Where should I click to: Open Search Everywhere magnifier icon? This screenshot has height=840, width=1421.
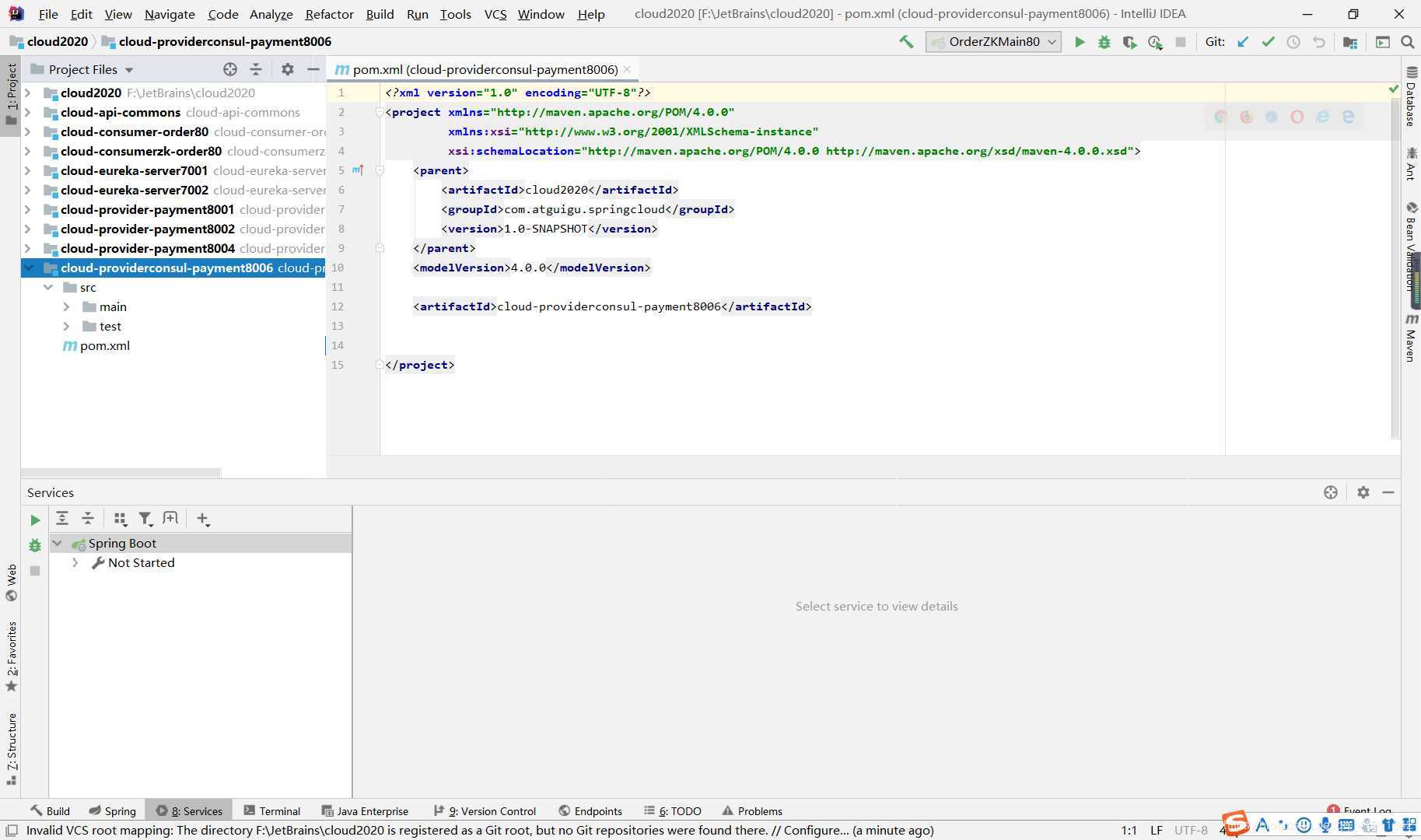(x=1408, y=42)
